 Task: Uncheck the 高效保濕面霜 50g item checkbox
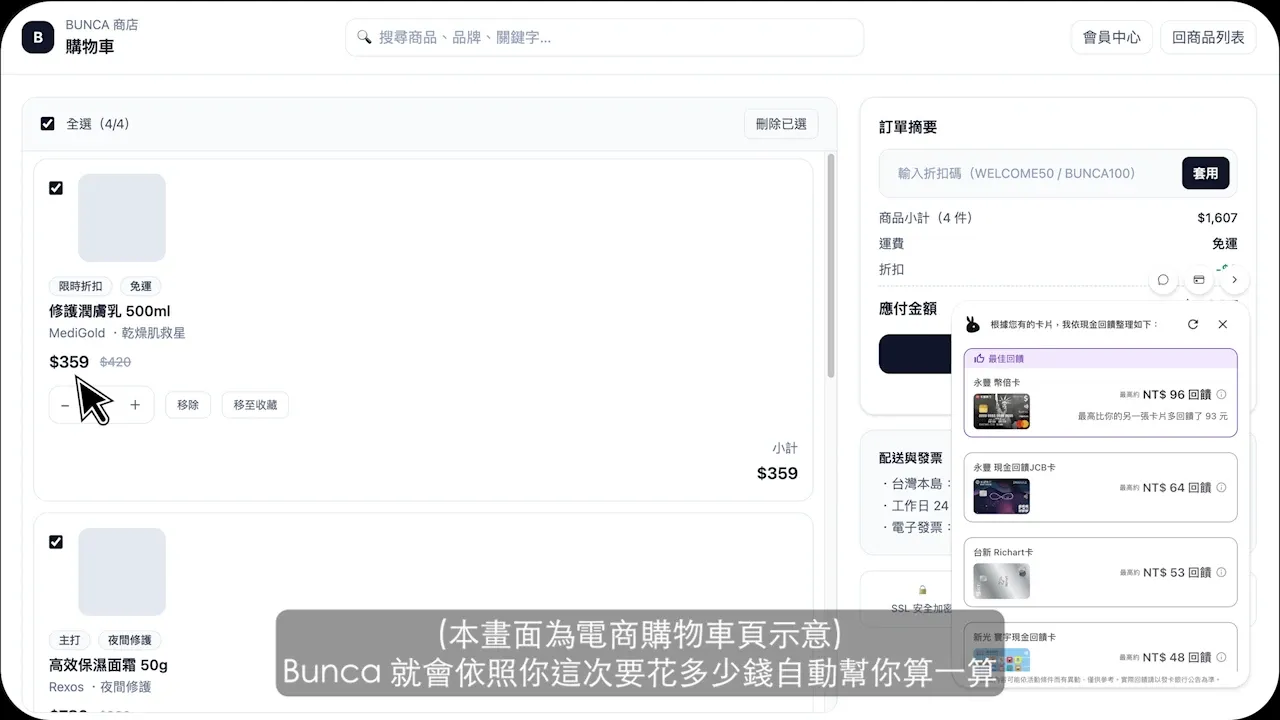tap(56, 542)
